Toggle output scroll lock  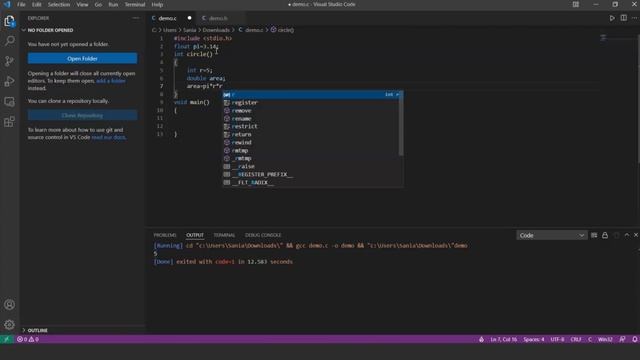pos(605,235)
